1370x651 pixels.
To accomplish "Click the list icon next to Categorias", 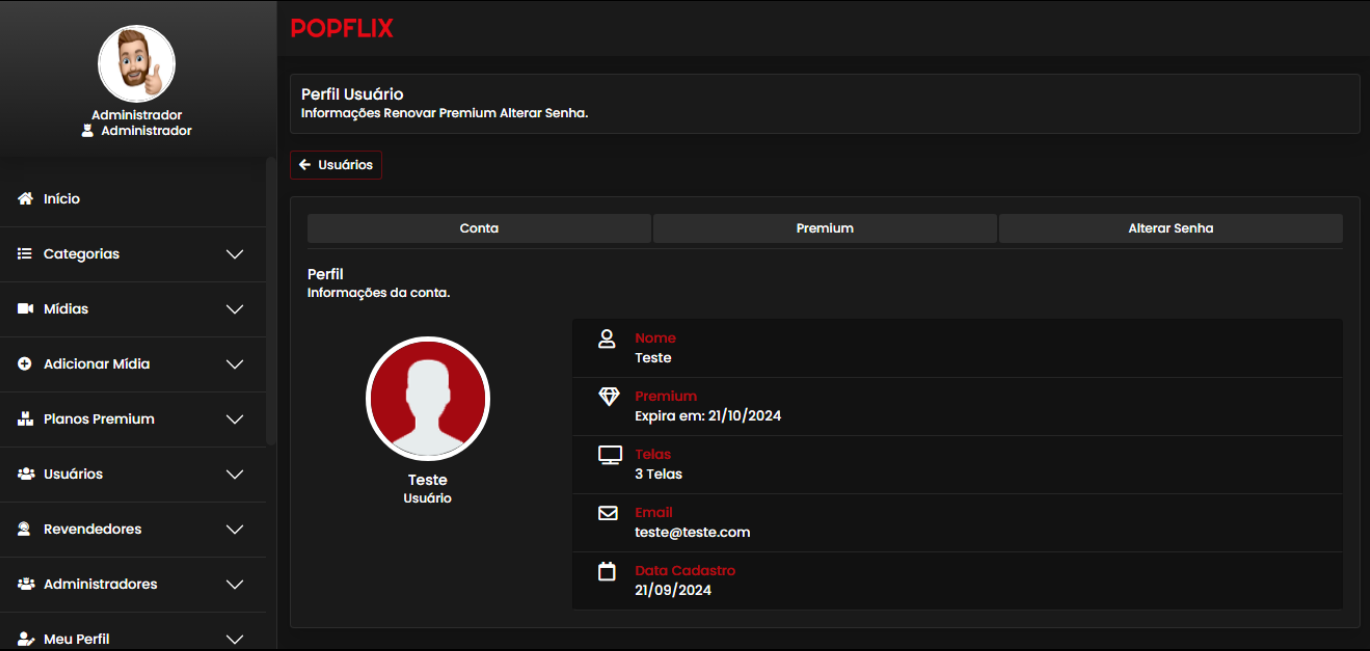I will click(26, 254).
